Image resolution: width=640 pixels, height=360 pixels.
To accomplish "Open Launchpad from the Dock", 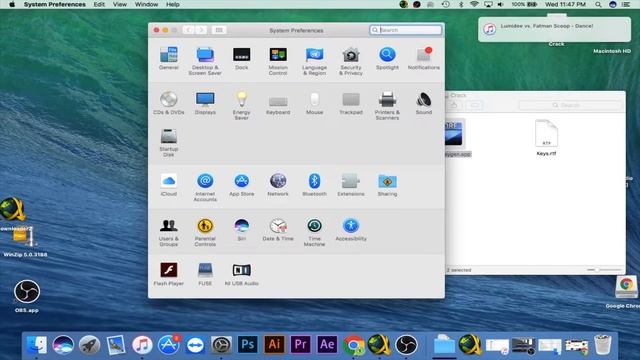I will pos(89,344).
